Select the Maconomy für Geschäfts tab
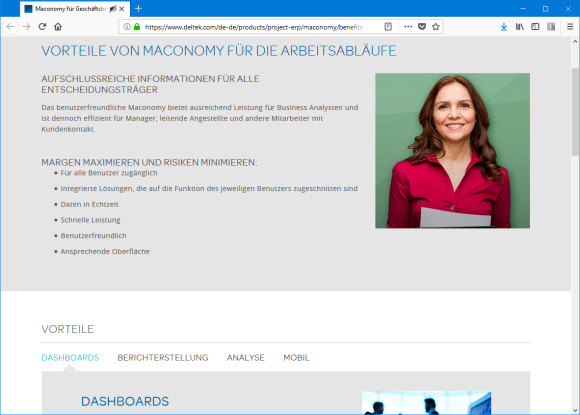 coord(75,9)
